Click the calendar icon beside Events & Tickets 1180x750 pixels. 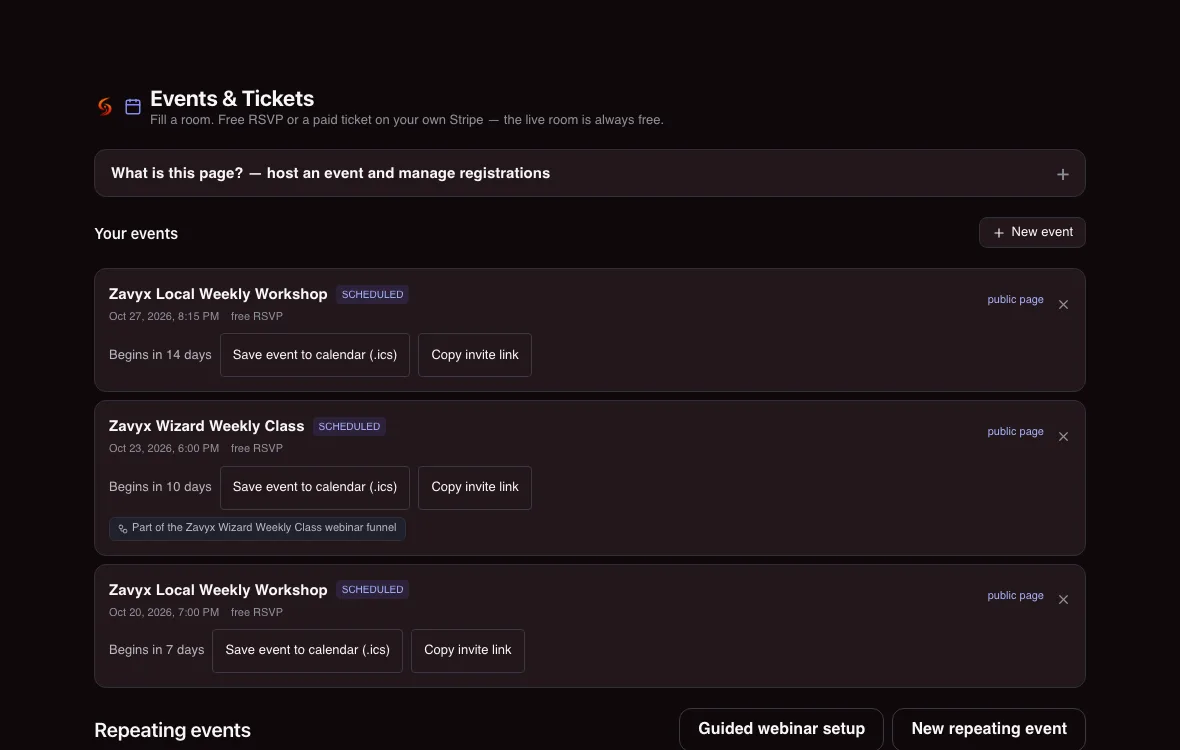(x=133, y=107)
